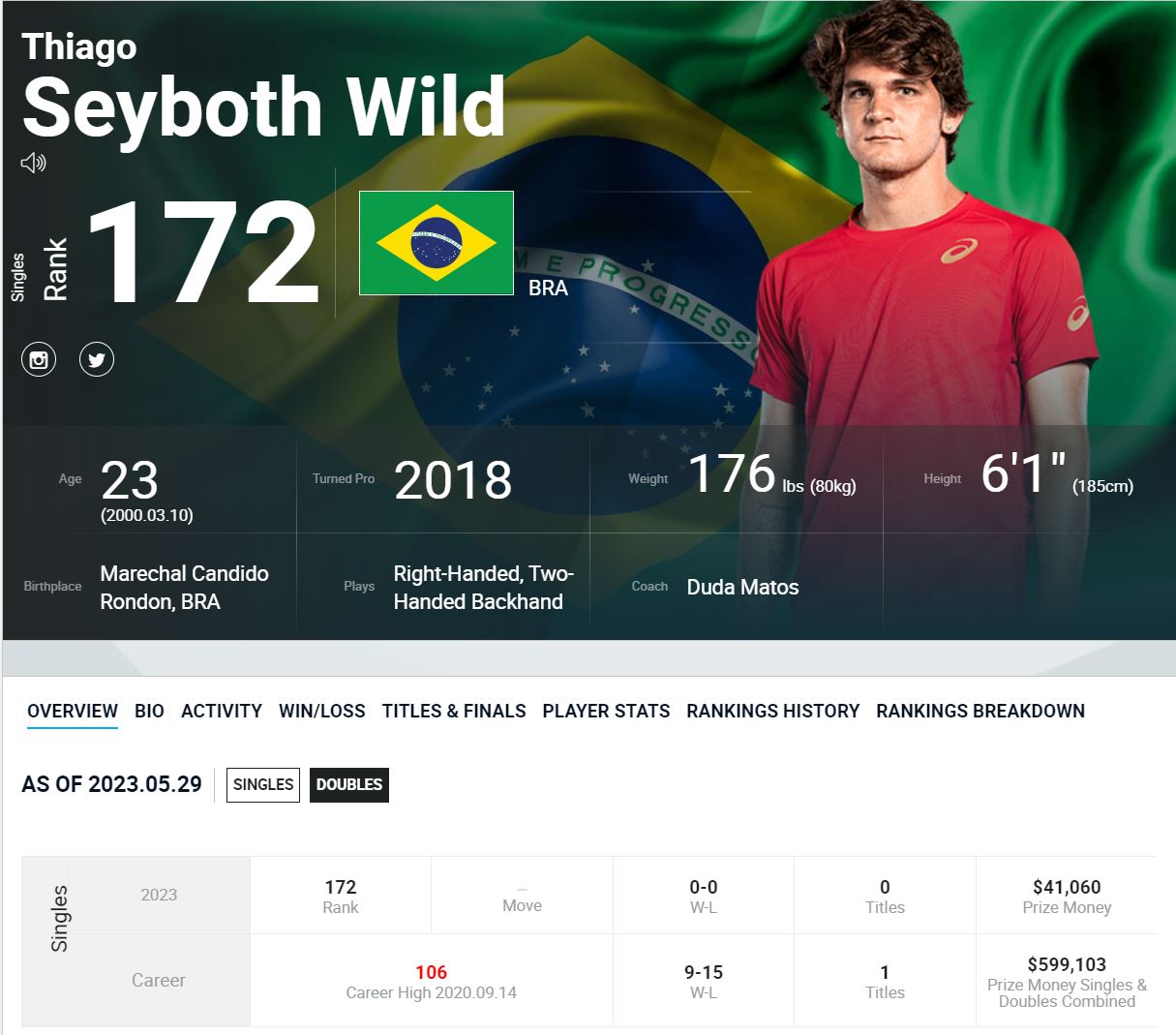1176x1035 pixels.
Task: Open the Player Stats tab
Action: coord(606,711)
